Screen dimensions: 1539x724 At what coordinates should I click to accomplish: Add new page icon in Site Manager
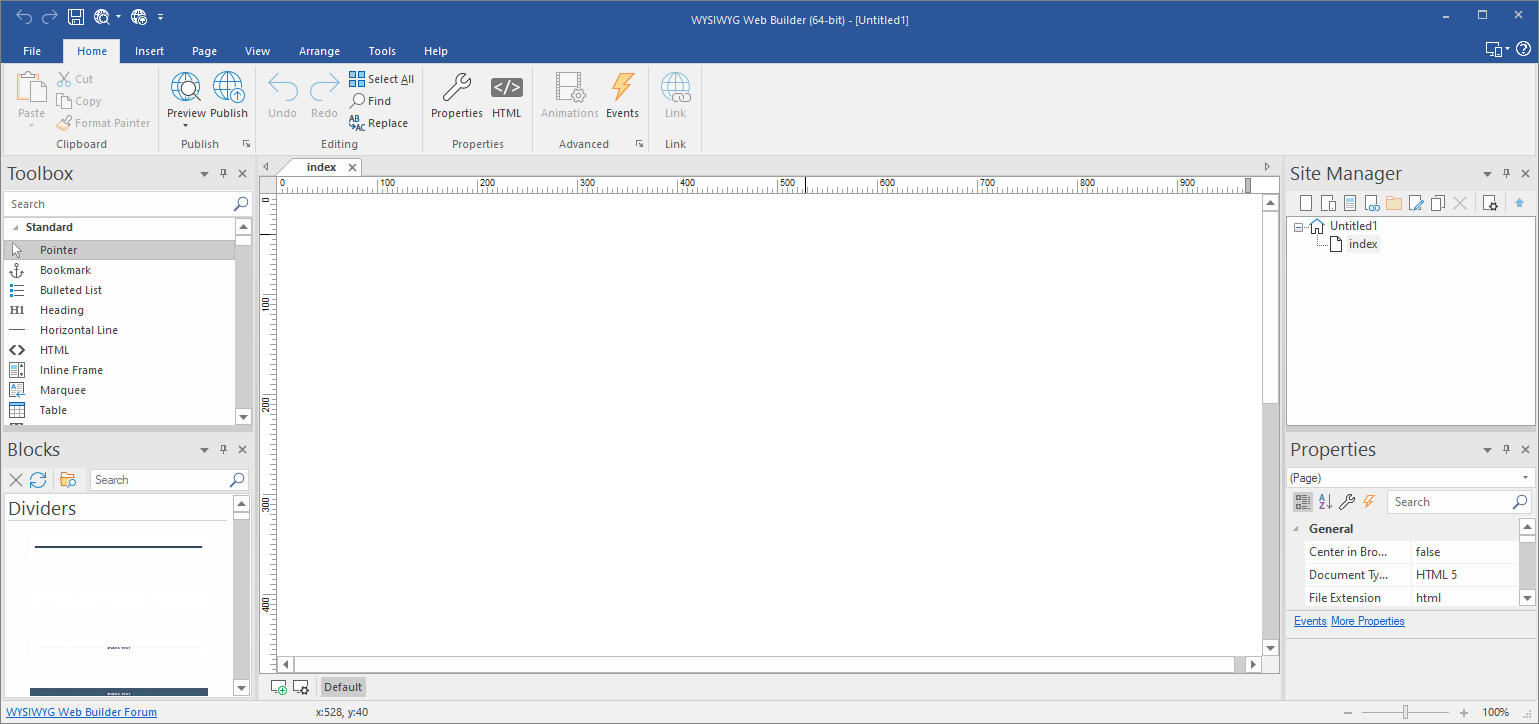point(1306,204)
